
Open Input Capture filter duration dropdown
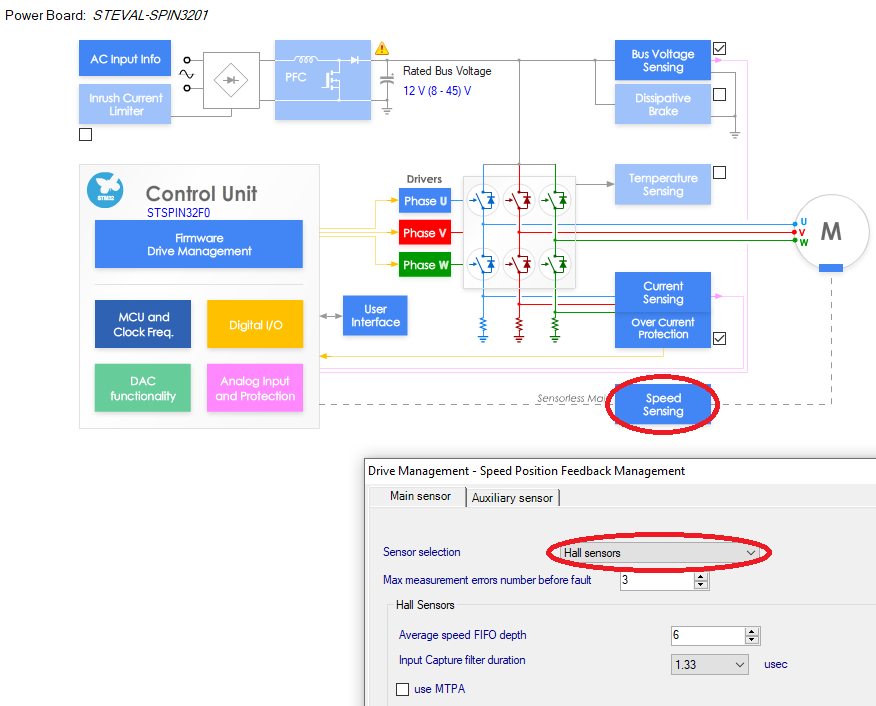(x=710, y=665)
